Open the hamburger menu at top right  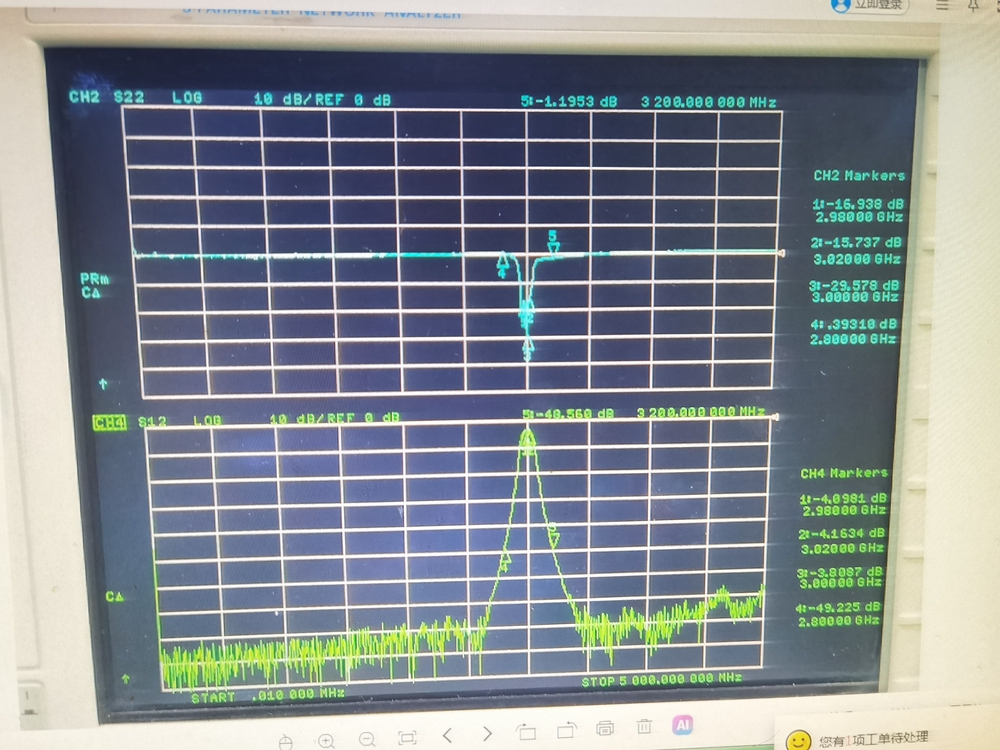941,6
